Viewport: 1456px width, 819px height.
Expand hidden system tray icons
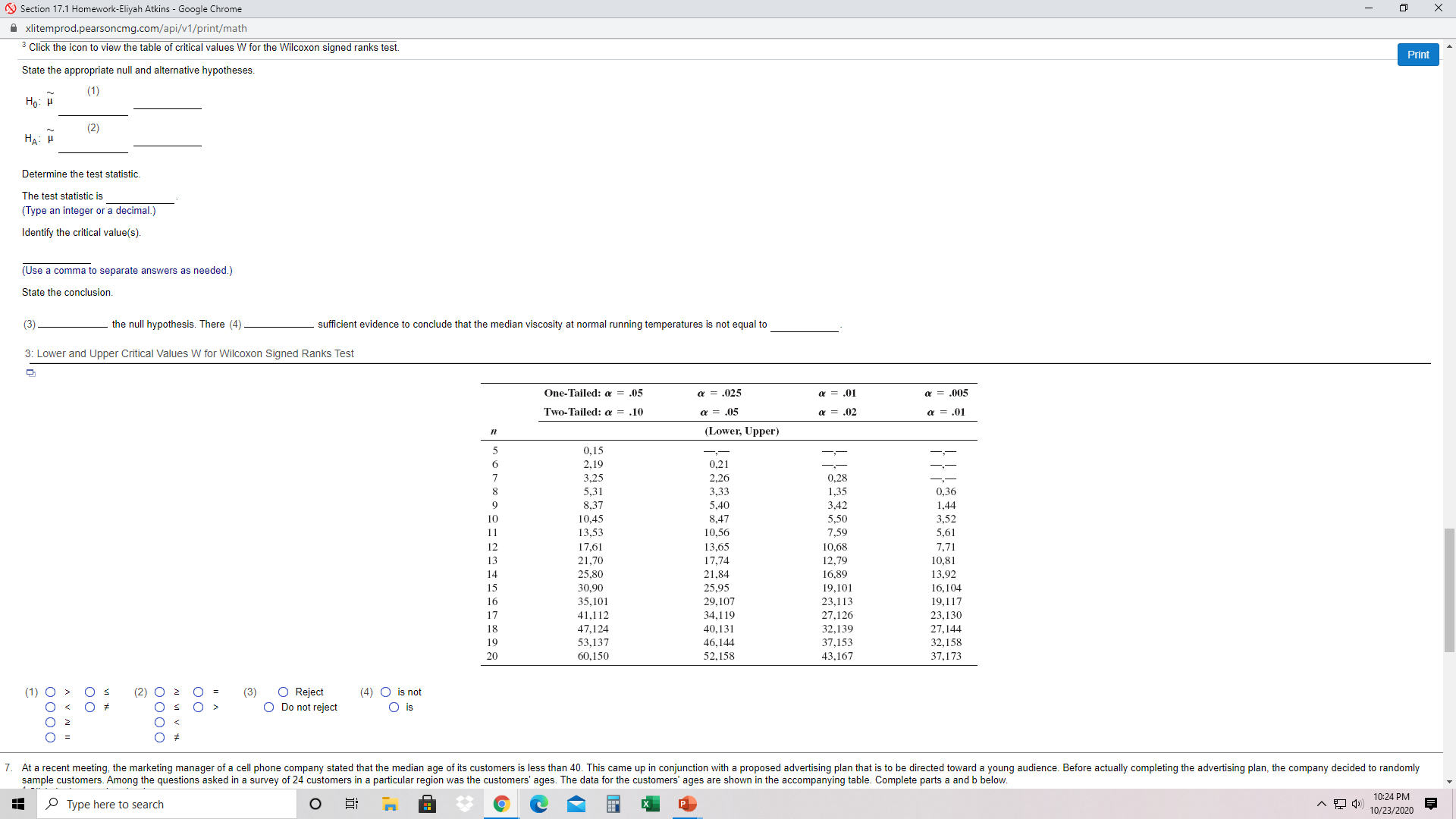tap(1321, 804)
